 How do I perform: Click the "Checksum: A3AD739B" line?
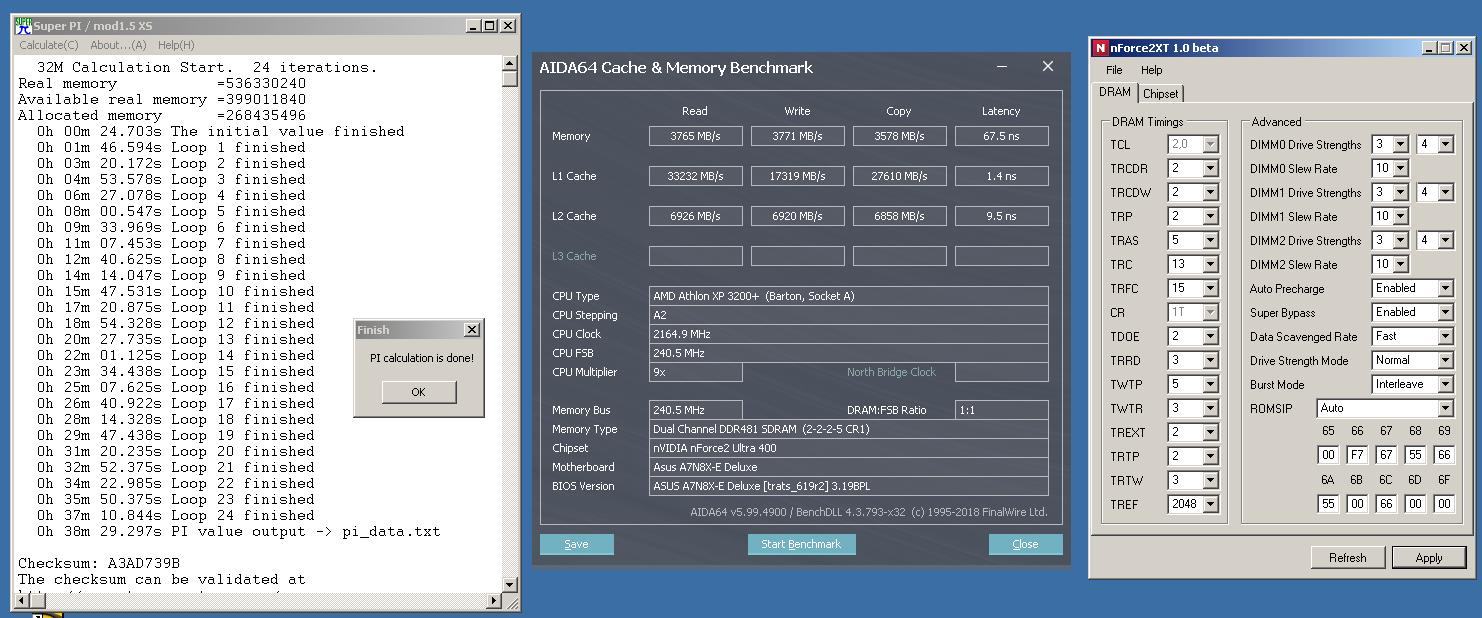click(x=99, y=563)
